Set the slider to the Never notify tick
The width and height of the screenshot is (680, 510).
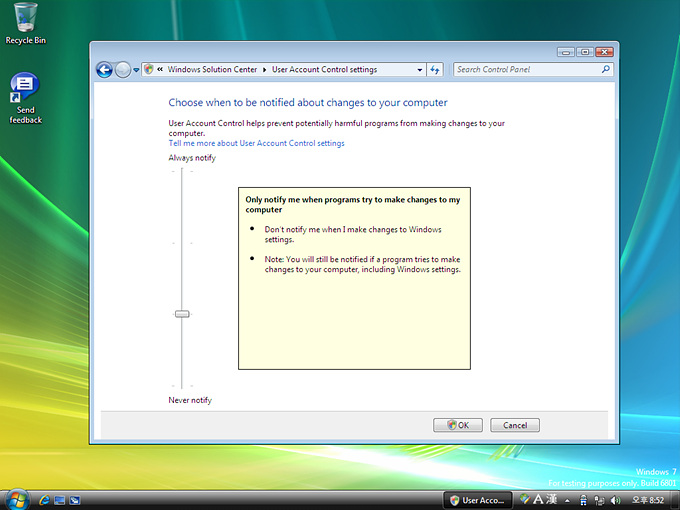182,386
